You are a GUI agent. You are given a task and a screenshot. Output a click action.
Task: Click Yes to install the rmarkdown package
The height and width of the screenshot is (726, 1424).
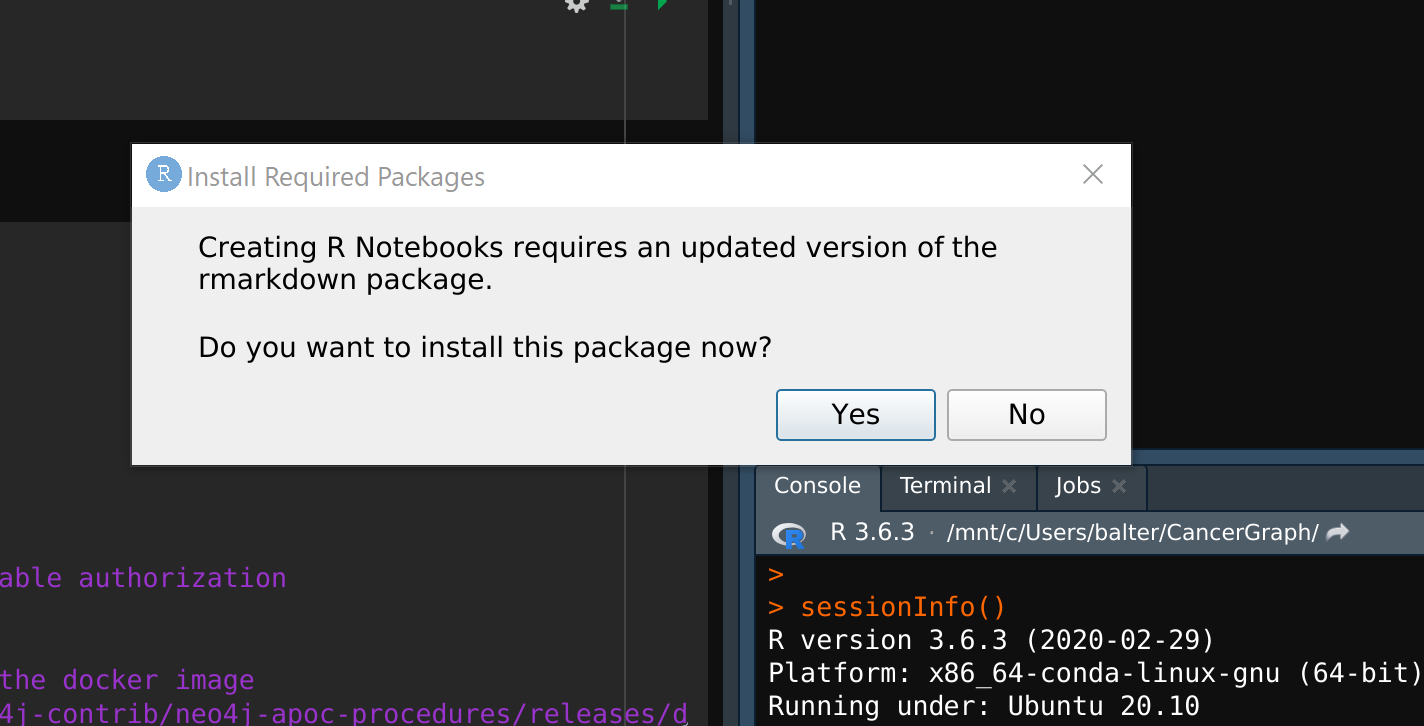[855, 414]
